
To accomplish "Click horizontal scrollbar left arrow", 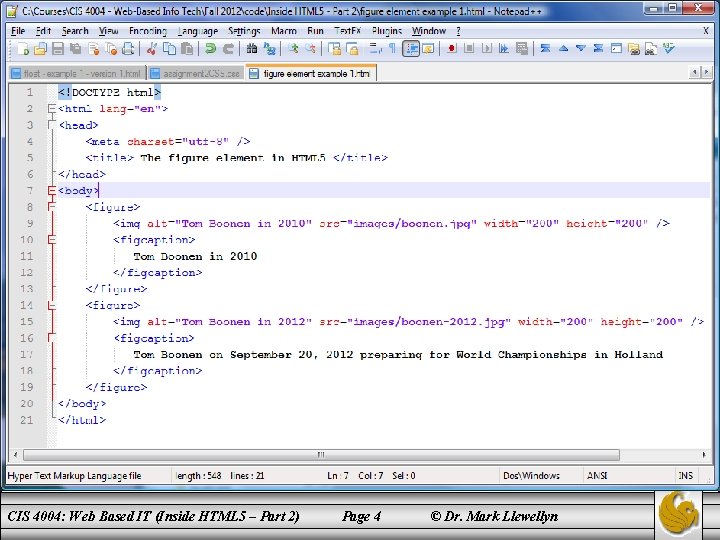I will [16, 455].
